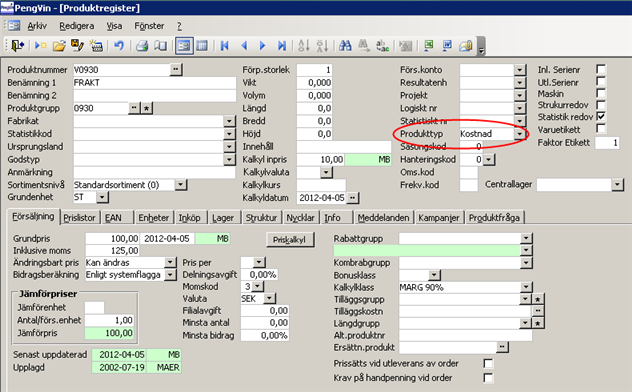Click the find next binoculars icon

click(364, 46)
